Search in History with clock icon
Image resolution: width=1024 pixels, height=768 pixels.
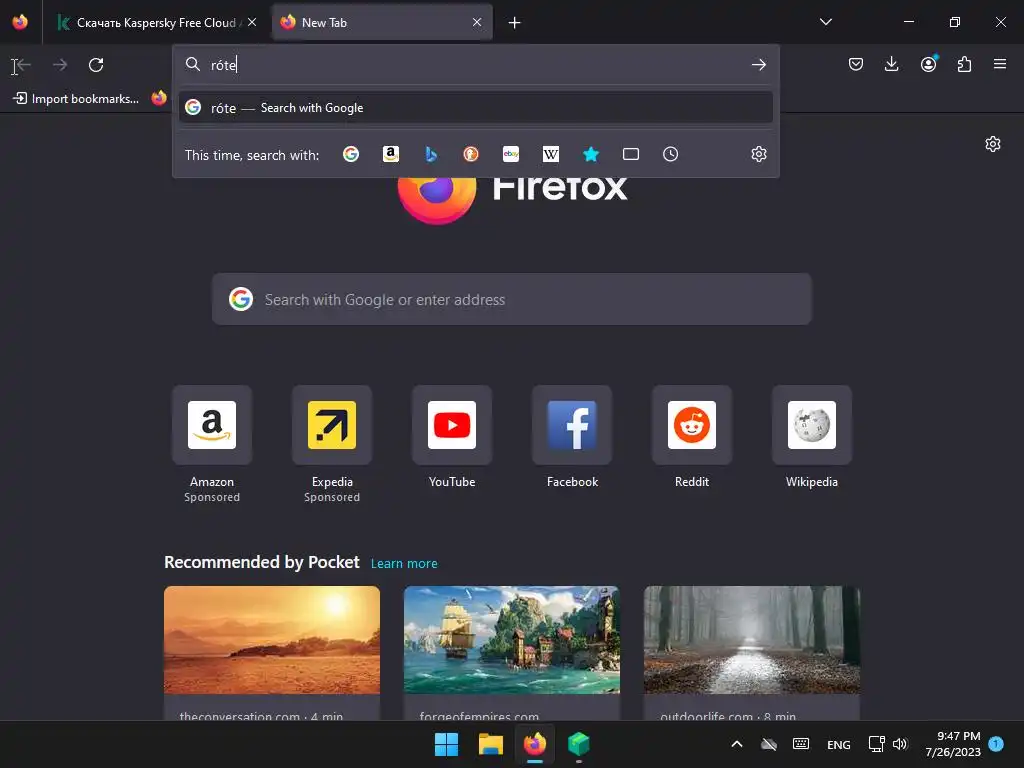671,154
